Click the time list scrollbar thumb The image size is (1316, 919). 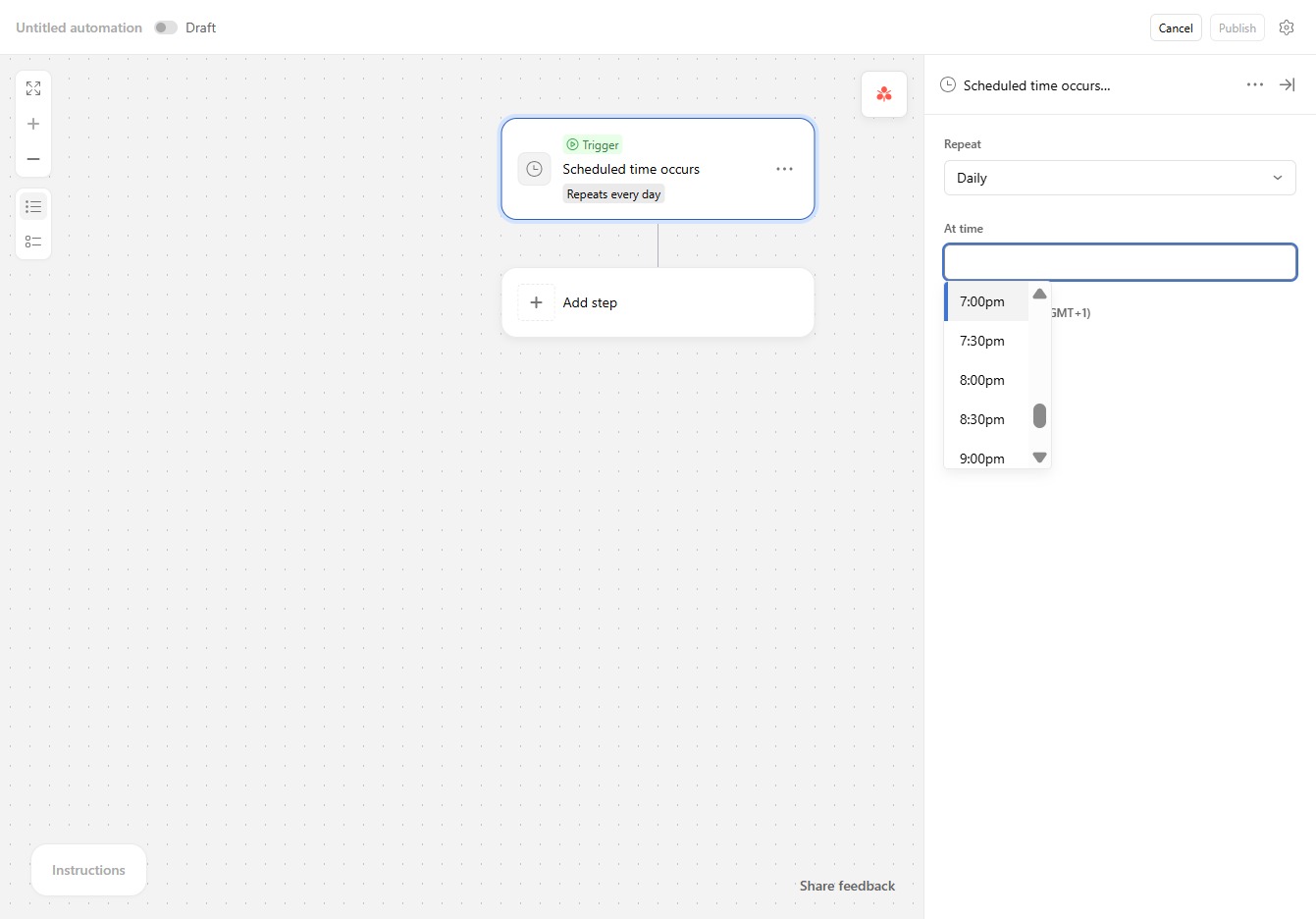[1040, 416]
